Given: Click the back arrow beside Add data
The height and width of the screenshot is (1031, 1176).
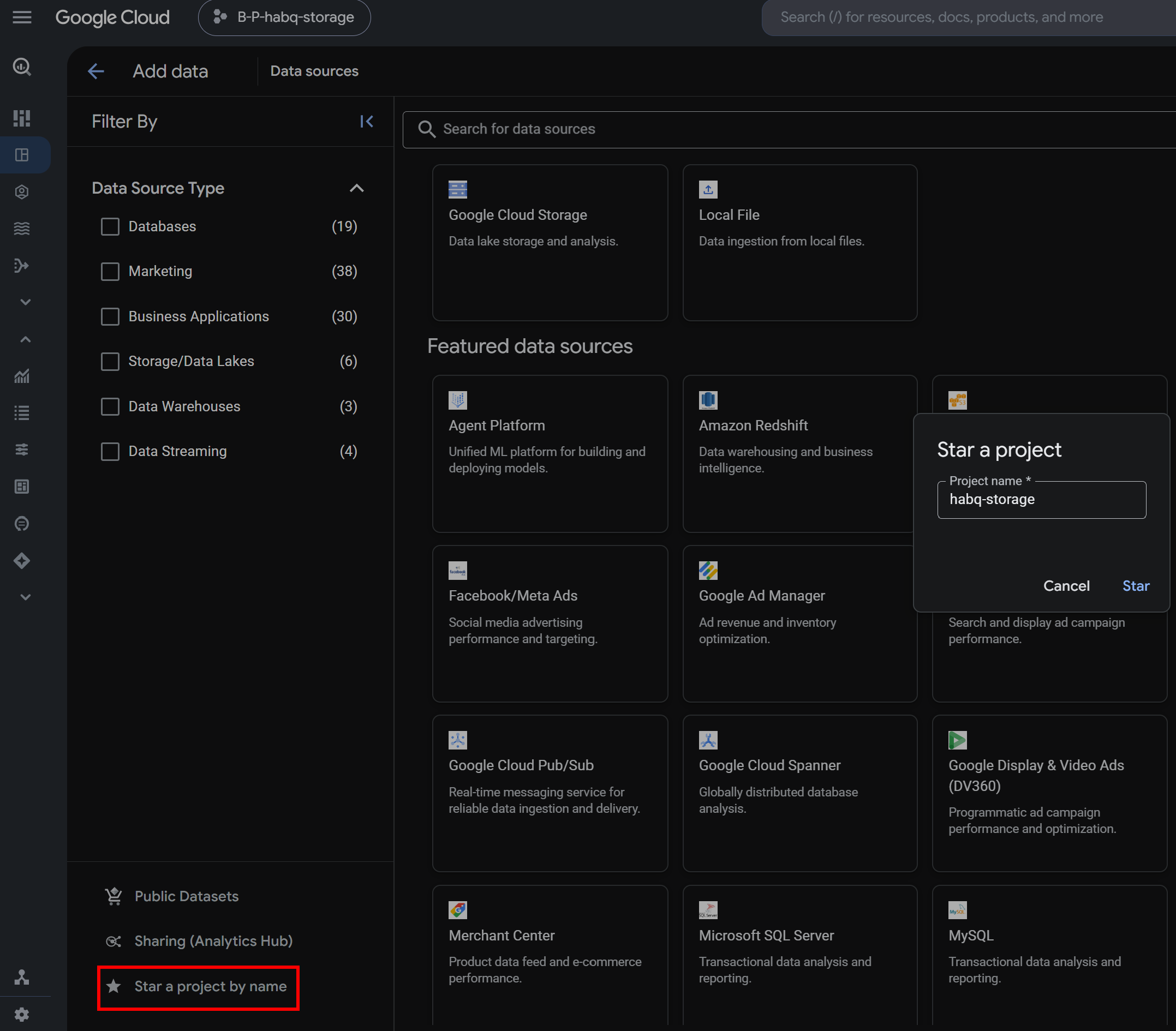Looking at the screenshot, I should [x=96, y=71].
